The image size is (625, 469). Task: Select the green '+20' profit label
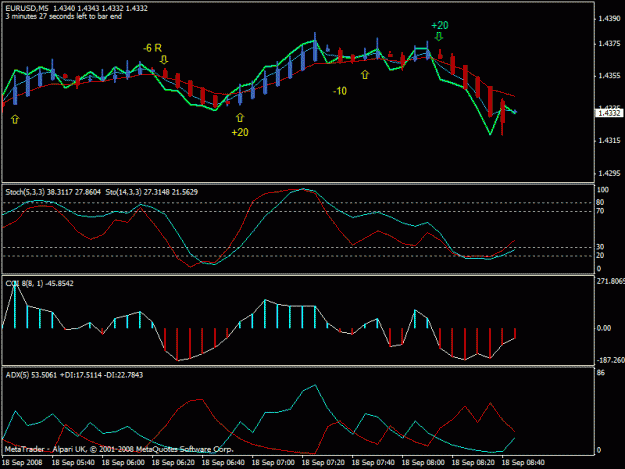click(x=440, y=26)
